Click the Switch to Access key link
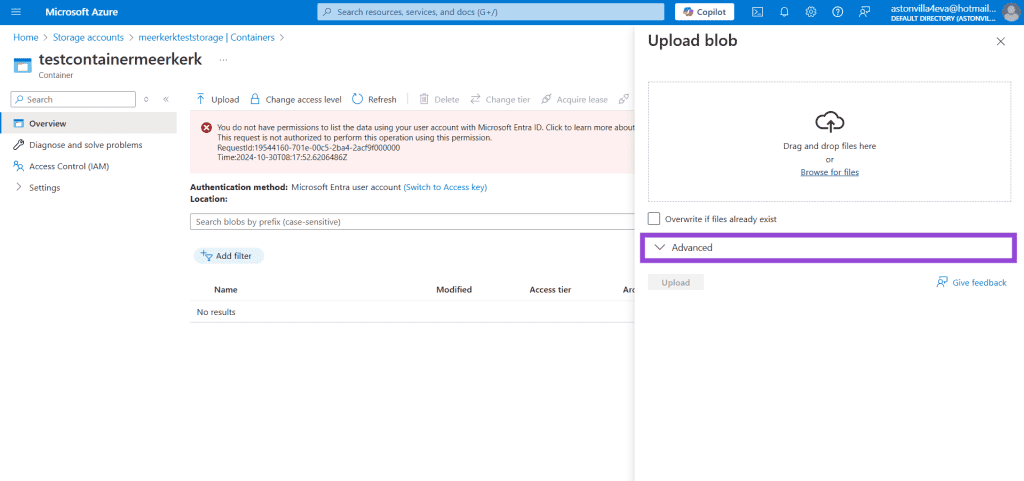 (x=445, y=187)
